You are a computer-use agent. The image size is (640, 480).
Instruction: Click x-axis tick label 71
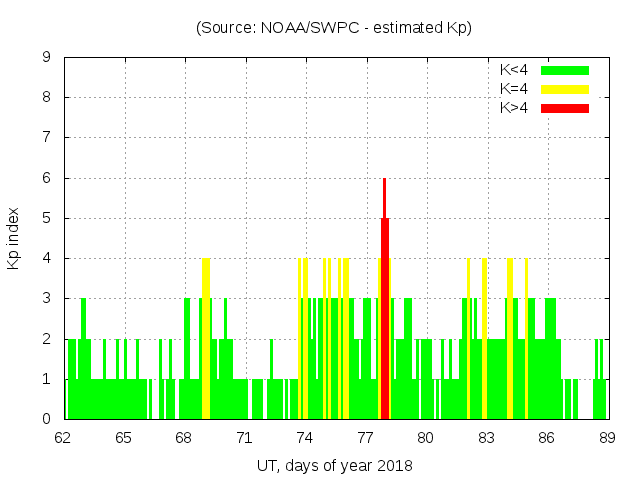(245, 437)
